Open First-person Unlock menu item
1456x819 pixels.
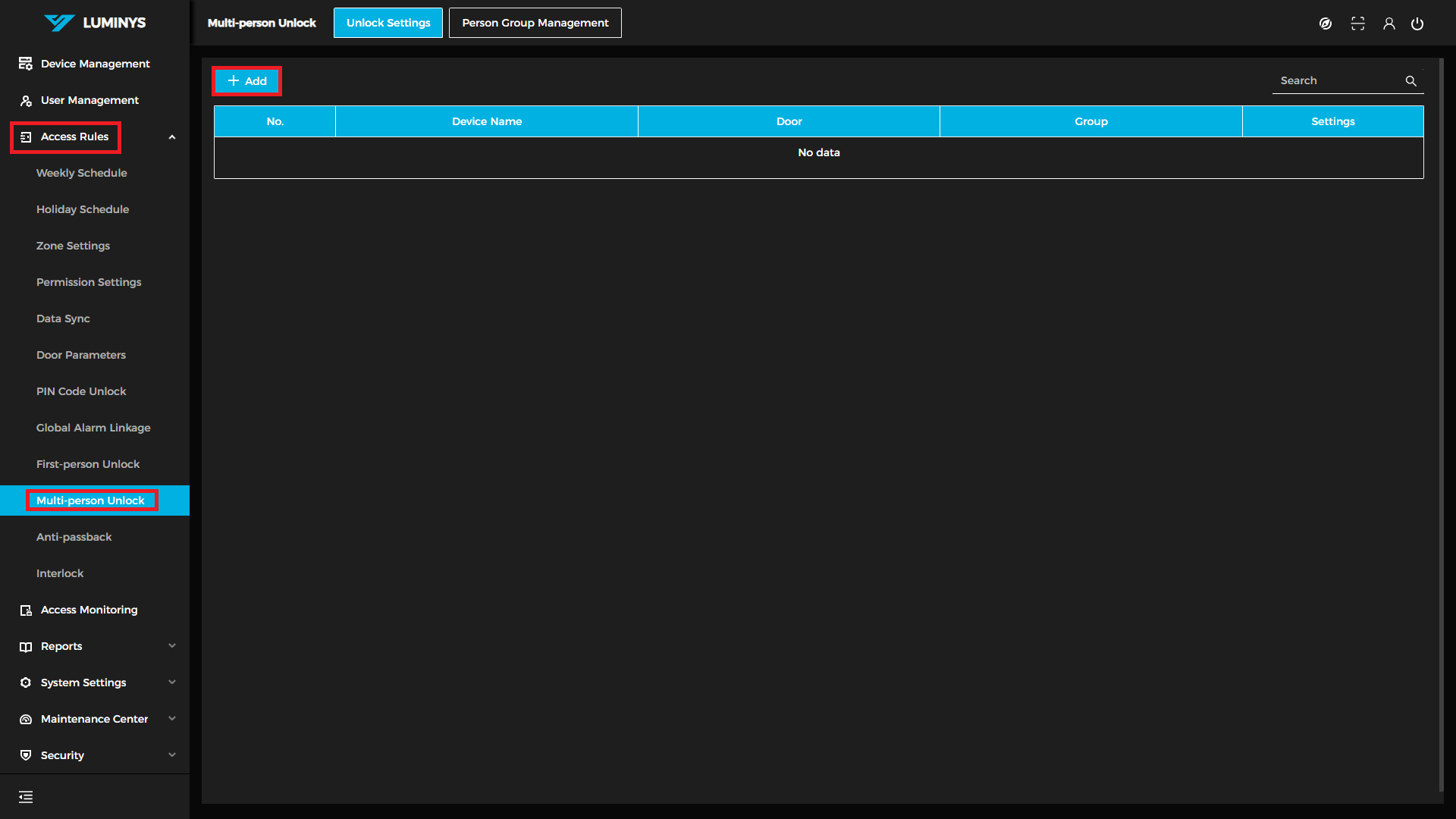click(x=88, y=464)
